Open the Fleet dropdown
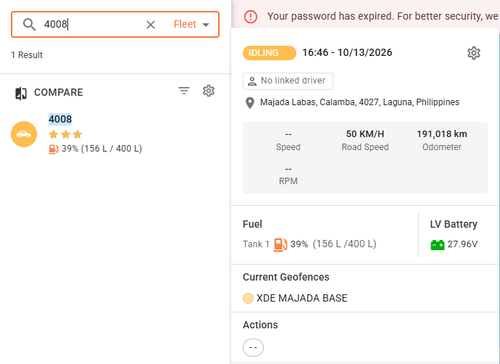 (191, 24)
